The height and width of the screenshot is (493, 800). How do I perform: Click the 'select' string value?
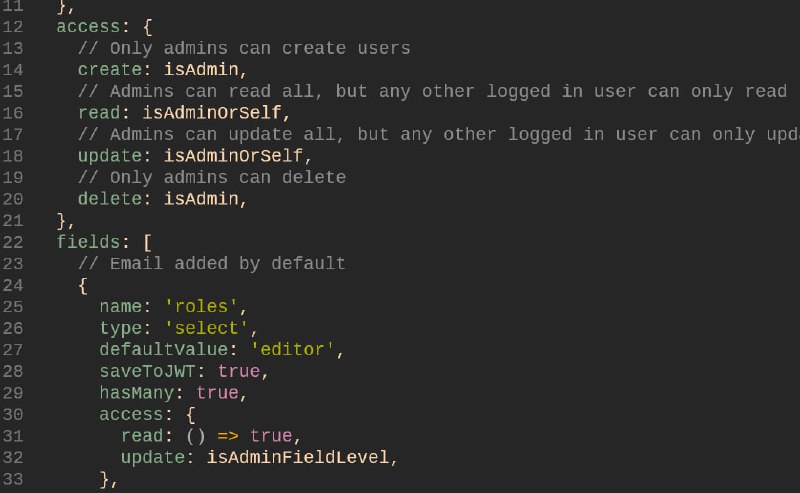click(206, 328)
